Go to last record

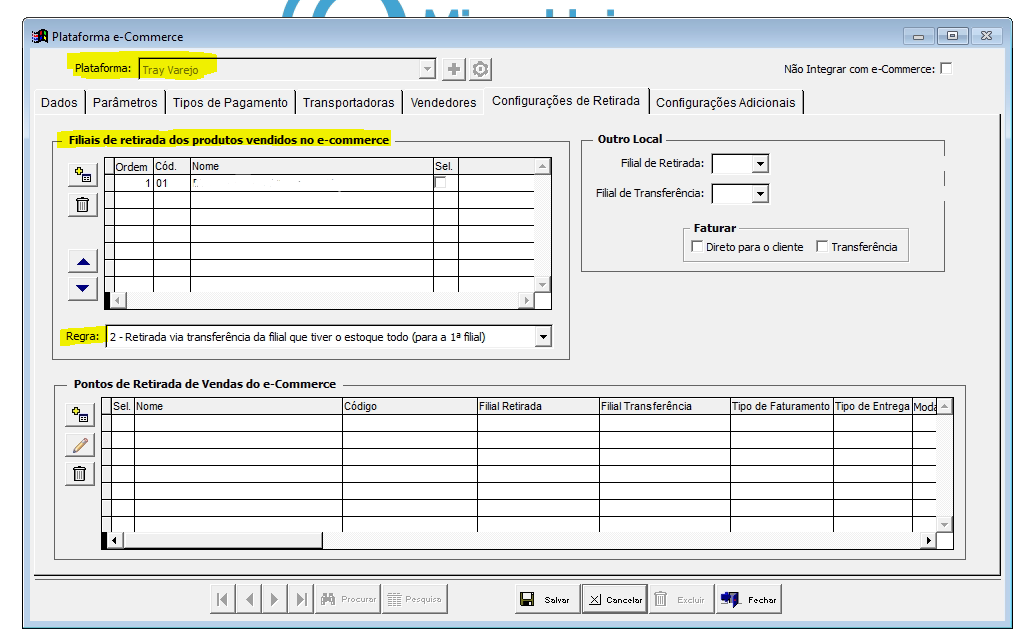[x=301, y=599]
